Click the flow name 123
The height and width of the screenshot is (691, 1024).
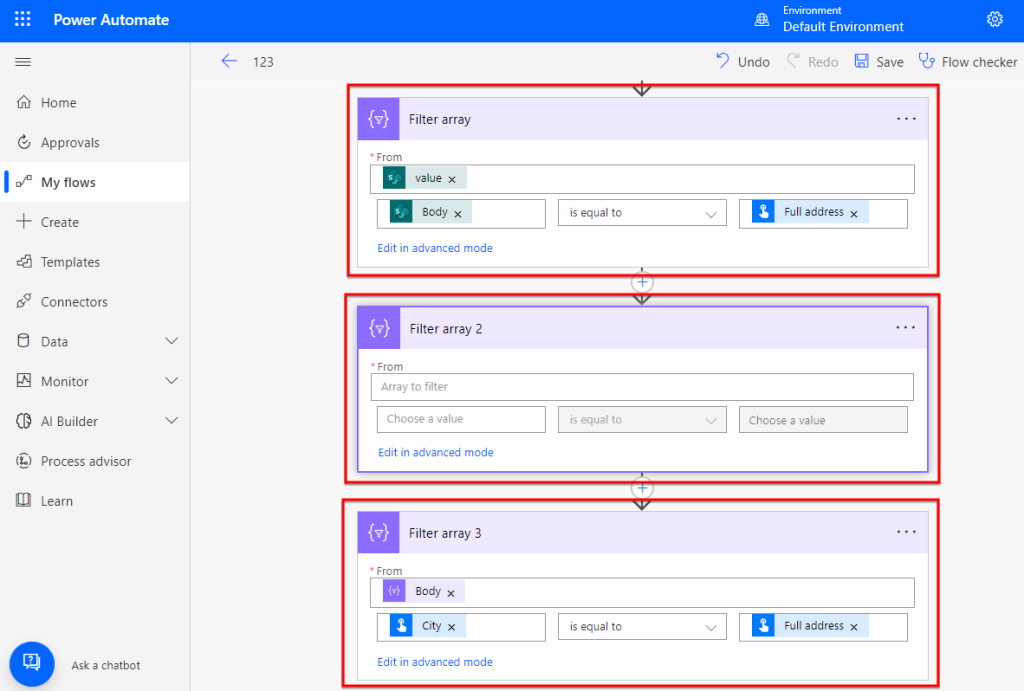coord(263,62)
